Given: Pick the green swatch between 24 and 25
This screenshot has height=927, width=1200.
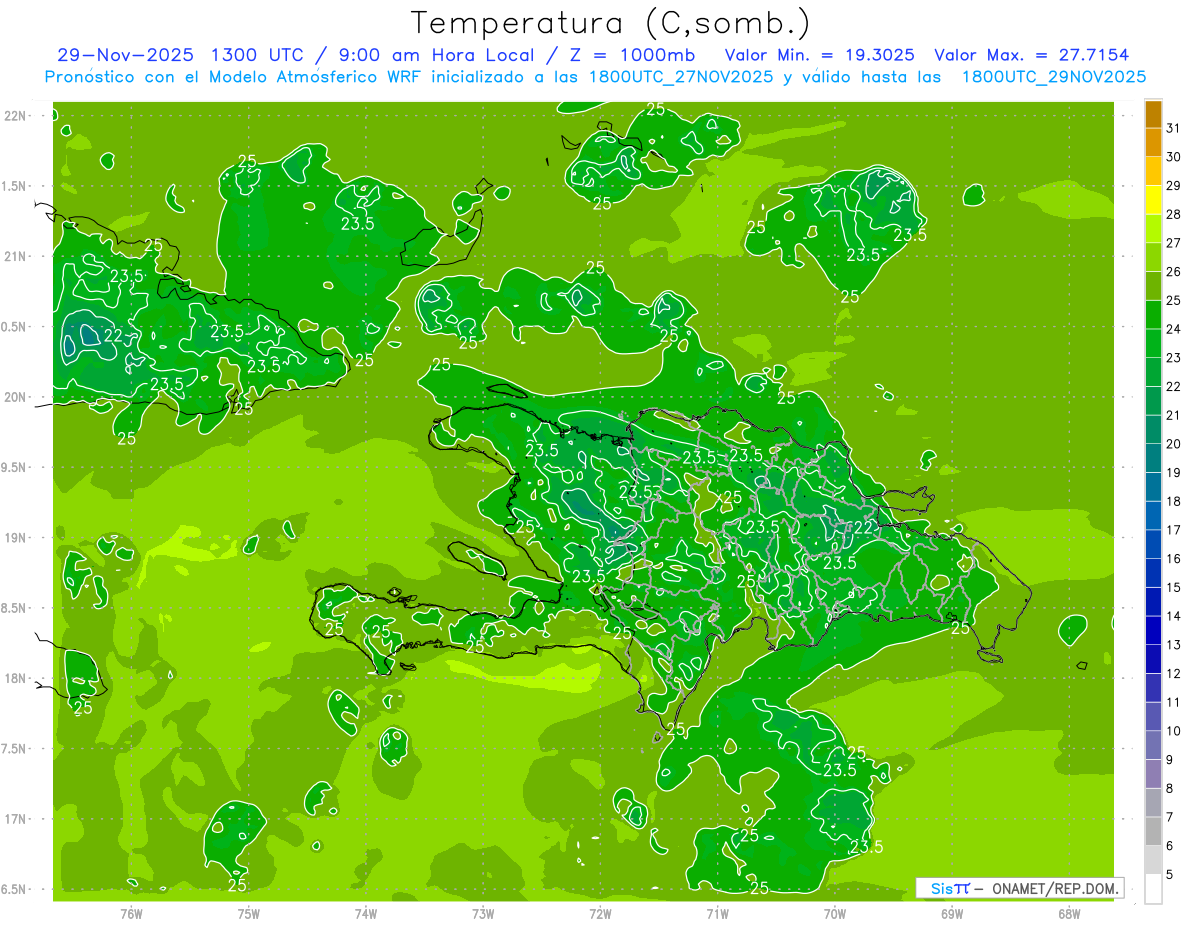Looking at the screenshot, I should 1153,314.
